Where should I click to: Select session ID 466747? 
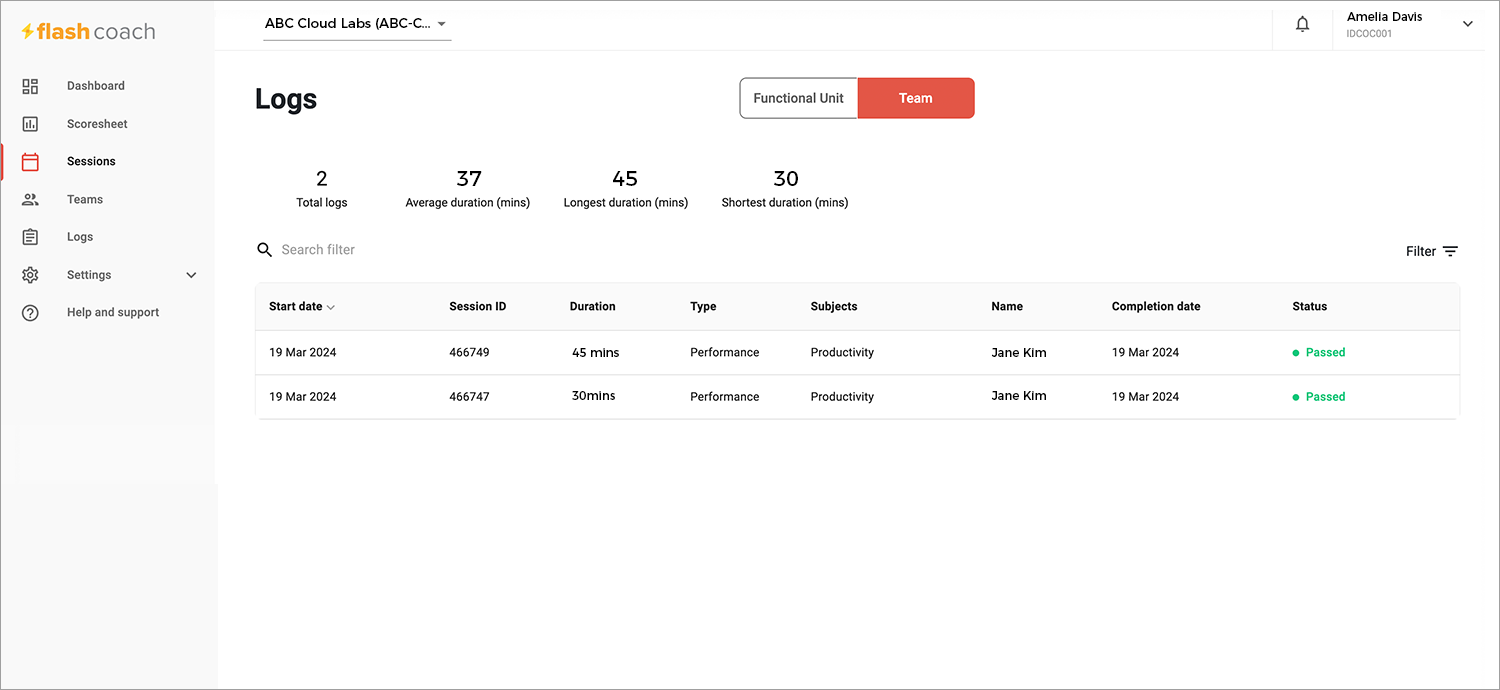point(469,397)
